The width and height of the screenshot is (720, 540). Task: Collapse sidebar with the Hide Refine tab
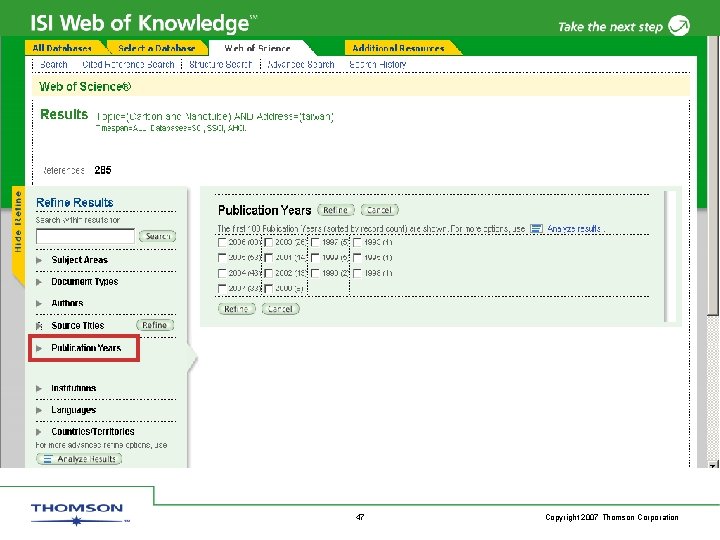click(18, 236)
